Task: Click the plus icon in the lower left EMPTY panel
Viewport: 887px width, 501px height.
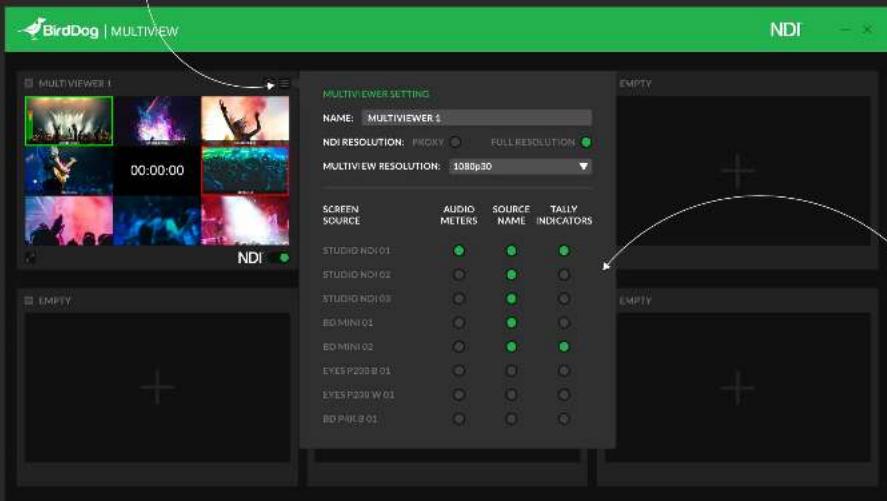Action: [157, 387]
